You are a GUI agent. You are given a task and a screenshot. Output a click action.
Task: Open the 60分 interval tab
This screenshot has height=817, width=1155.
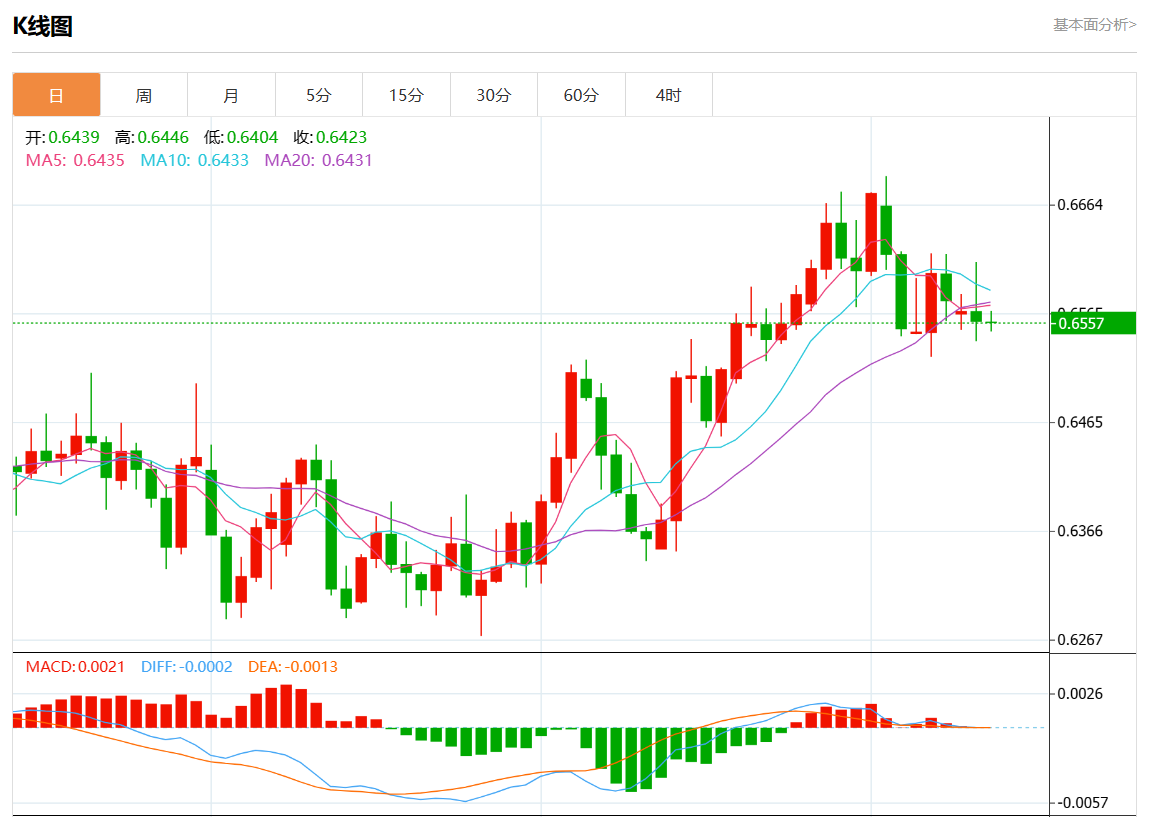(x=581, y=95)
